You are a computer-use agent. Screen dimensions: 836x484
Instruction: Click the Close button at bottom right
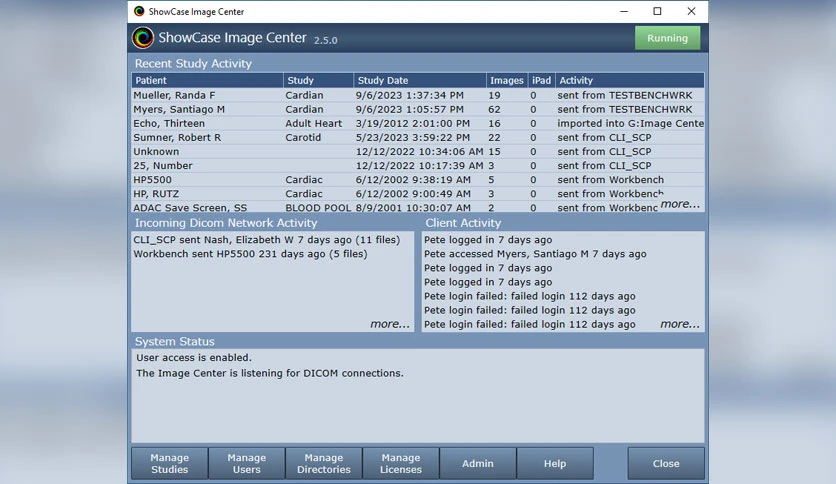click(x=666, y=463)
